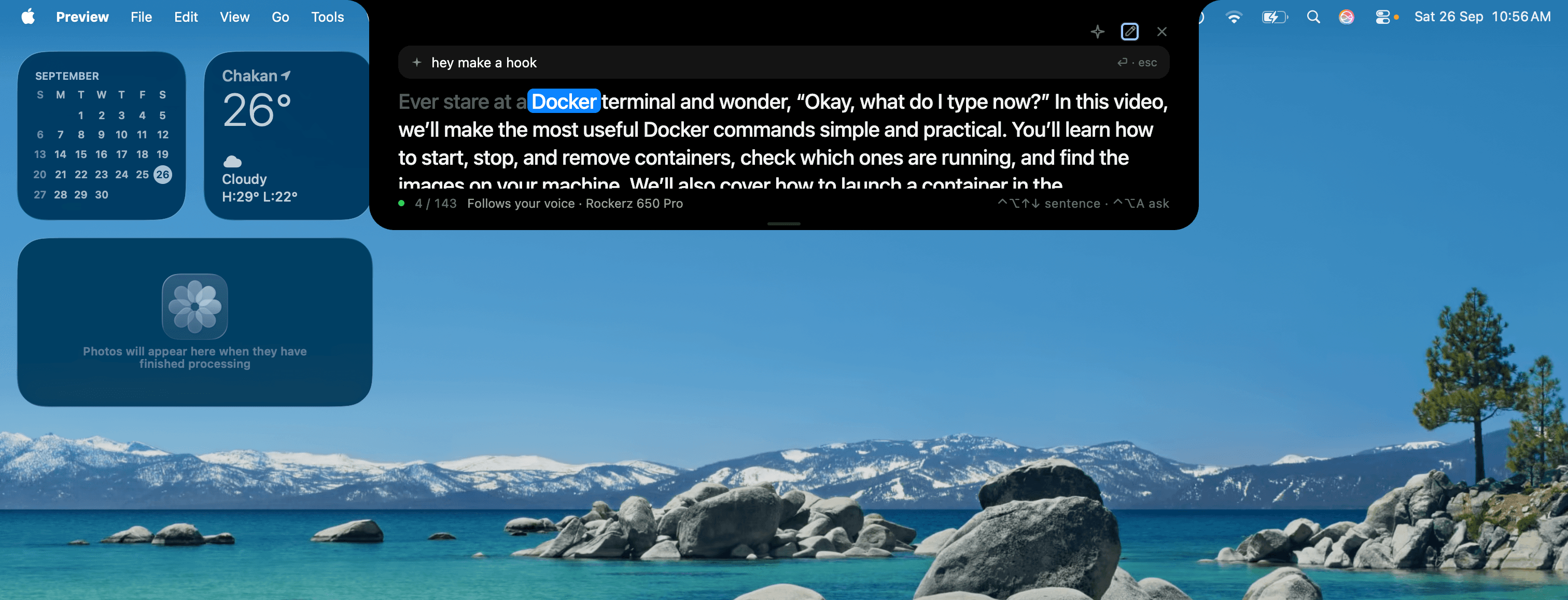Screen dimensions: 1568x600
Task: Click the colorful Siri-style menu bar icon
Action: click(x=1346, y=17)
